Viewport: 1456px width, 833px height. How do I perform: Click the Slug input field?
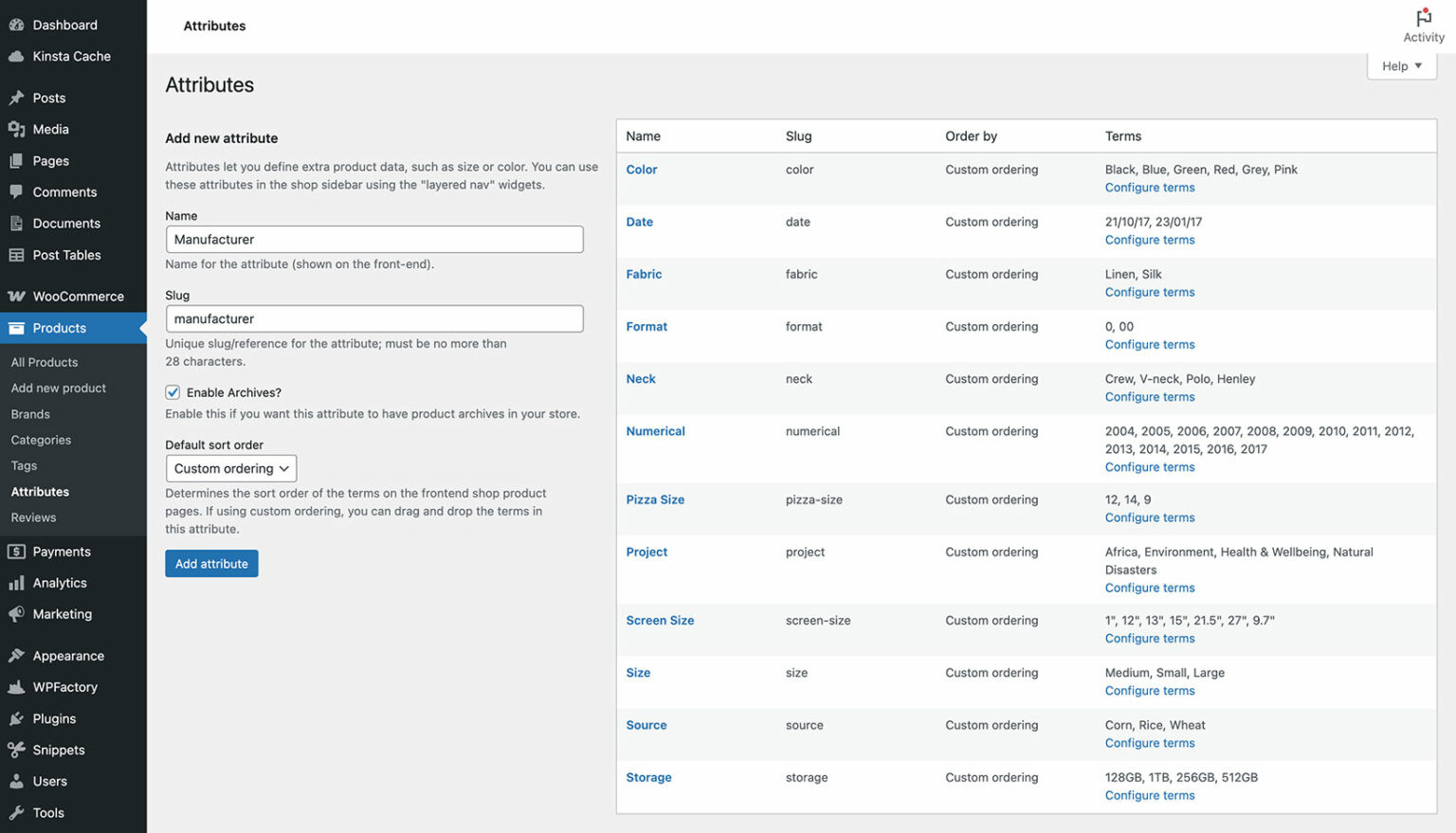tap(374, 318)
